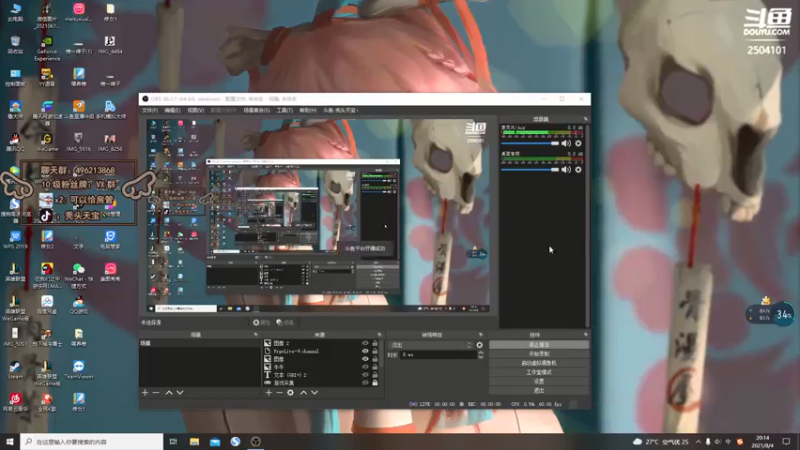
Task: Open GeForce Experience desktop icon
Action: pos(47,48)
